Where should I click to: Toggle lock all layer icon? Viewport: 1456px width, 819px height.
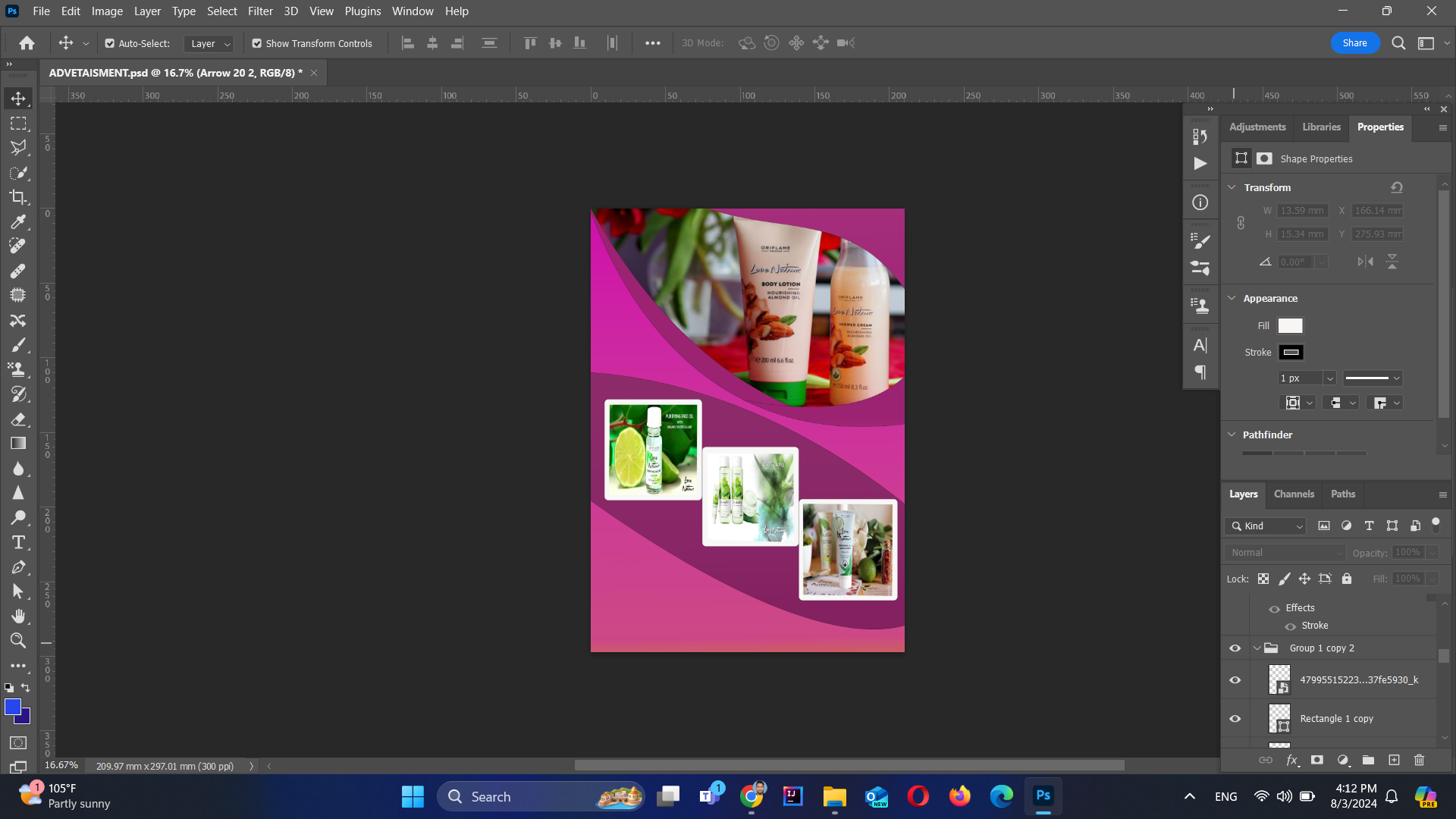point(1347,579)
